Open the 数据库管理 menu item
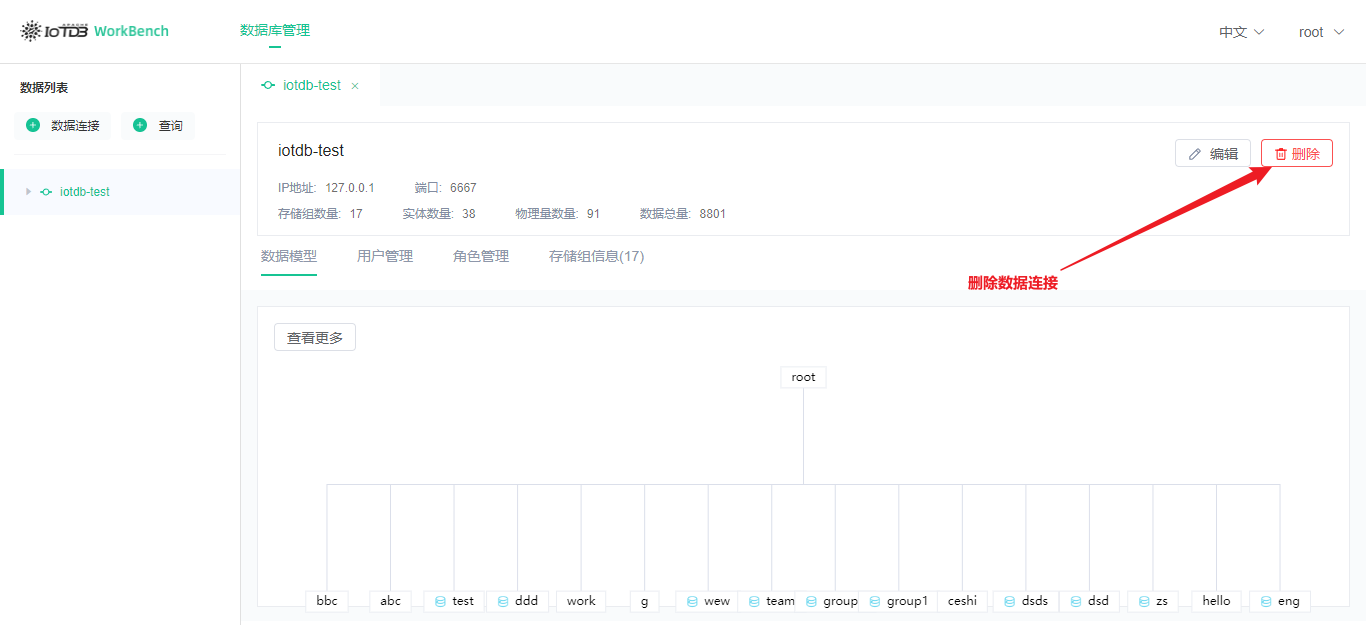This screenshot has width=1366, height=625. click(274, 31)
